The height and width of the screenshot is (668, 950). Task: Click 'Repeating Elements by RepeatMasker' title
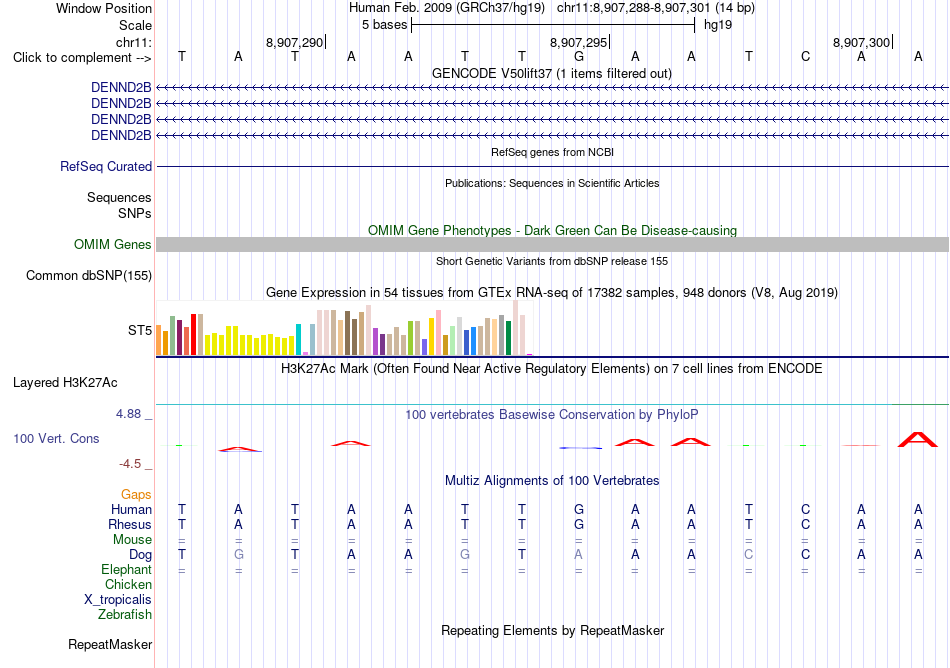552,630
